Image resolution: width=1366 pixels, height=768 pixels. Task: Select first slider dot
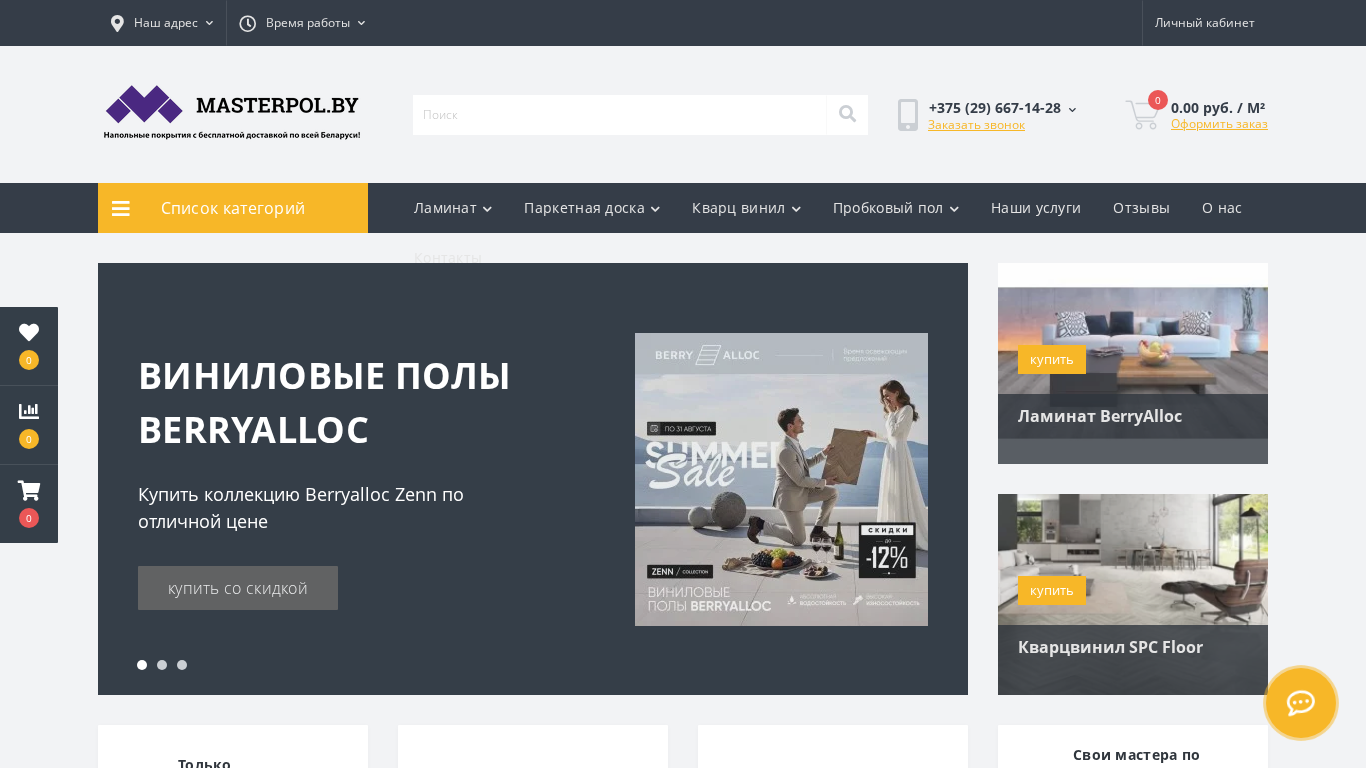click(142, 665)
